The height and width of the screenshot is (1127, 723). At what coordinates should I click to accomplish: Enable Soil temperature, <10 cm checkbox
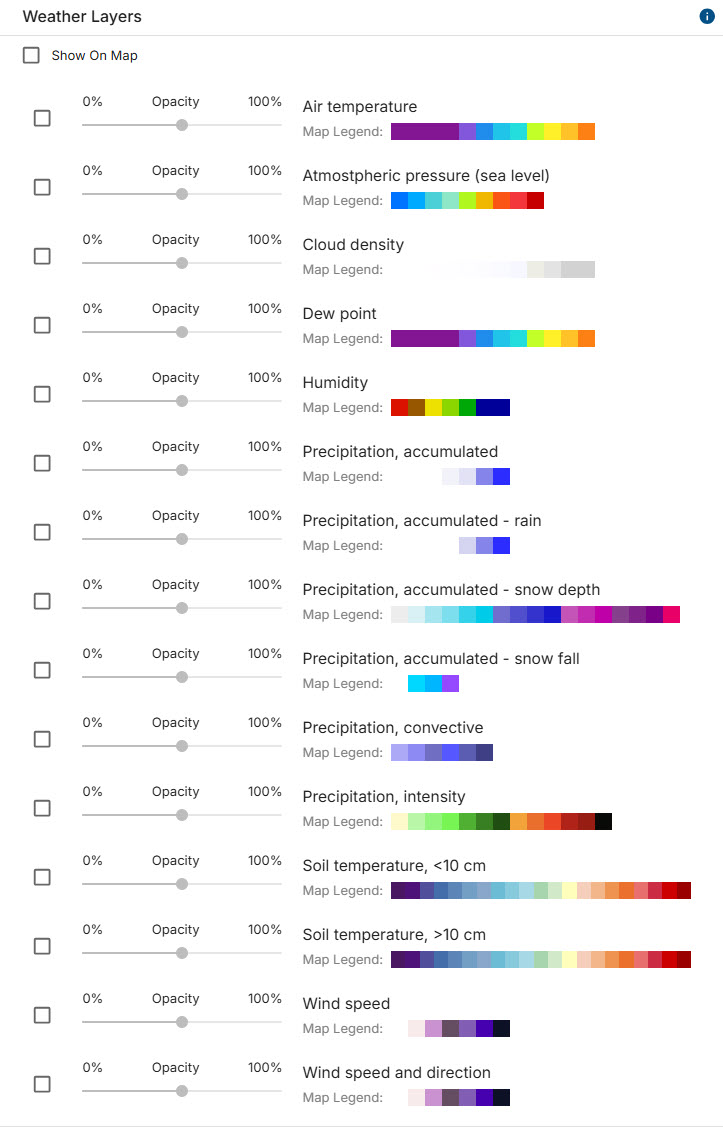click(42, 877)
